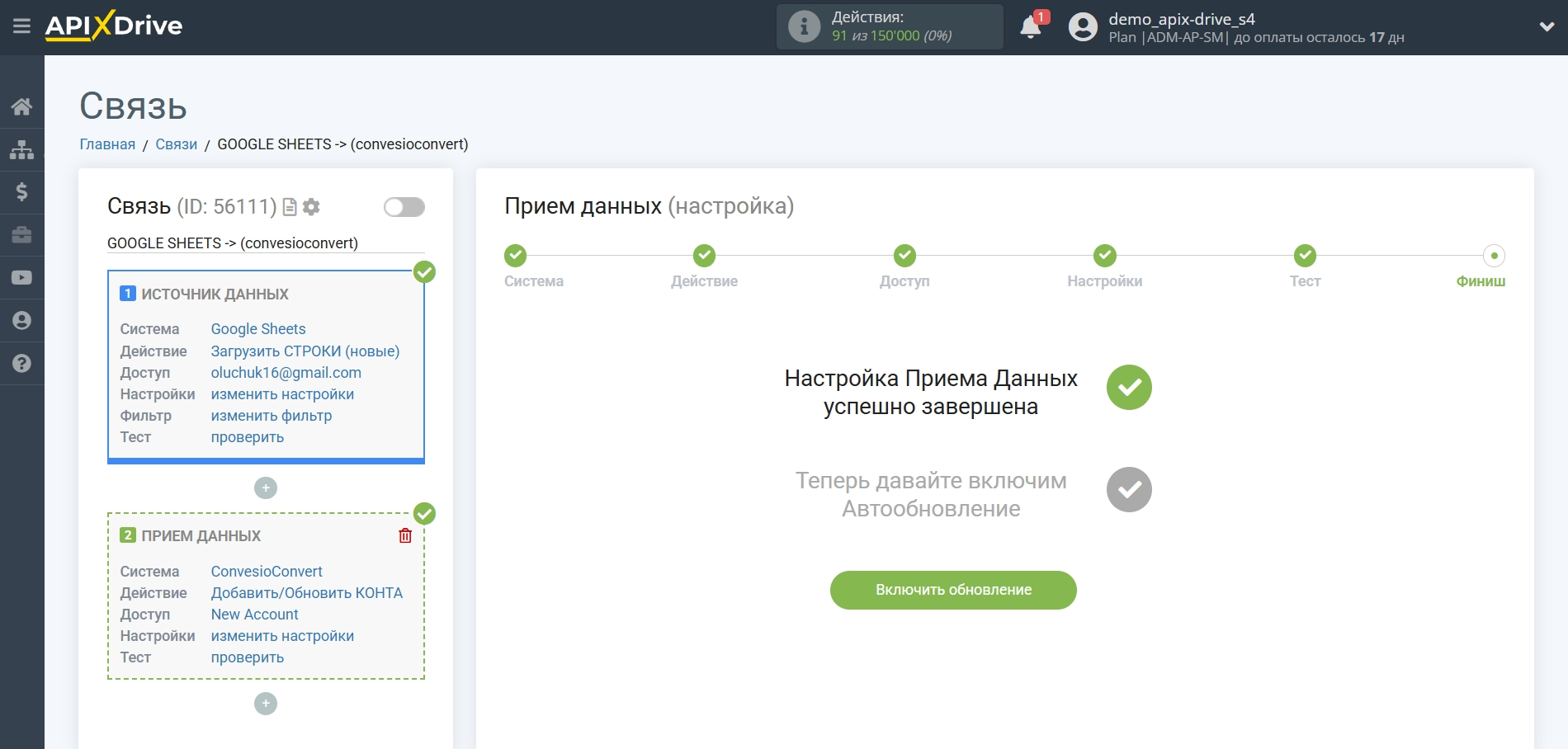Open the hamburger menu in the header
The image size is (1568, 749).
[x=21, y=26]
